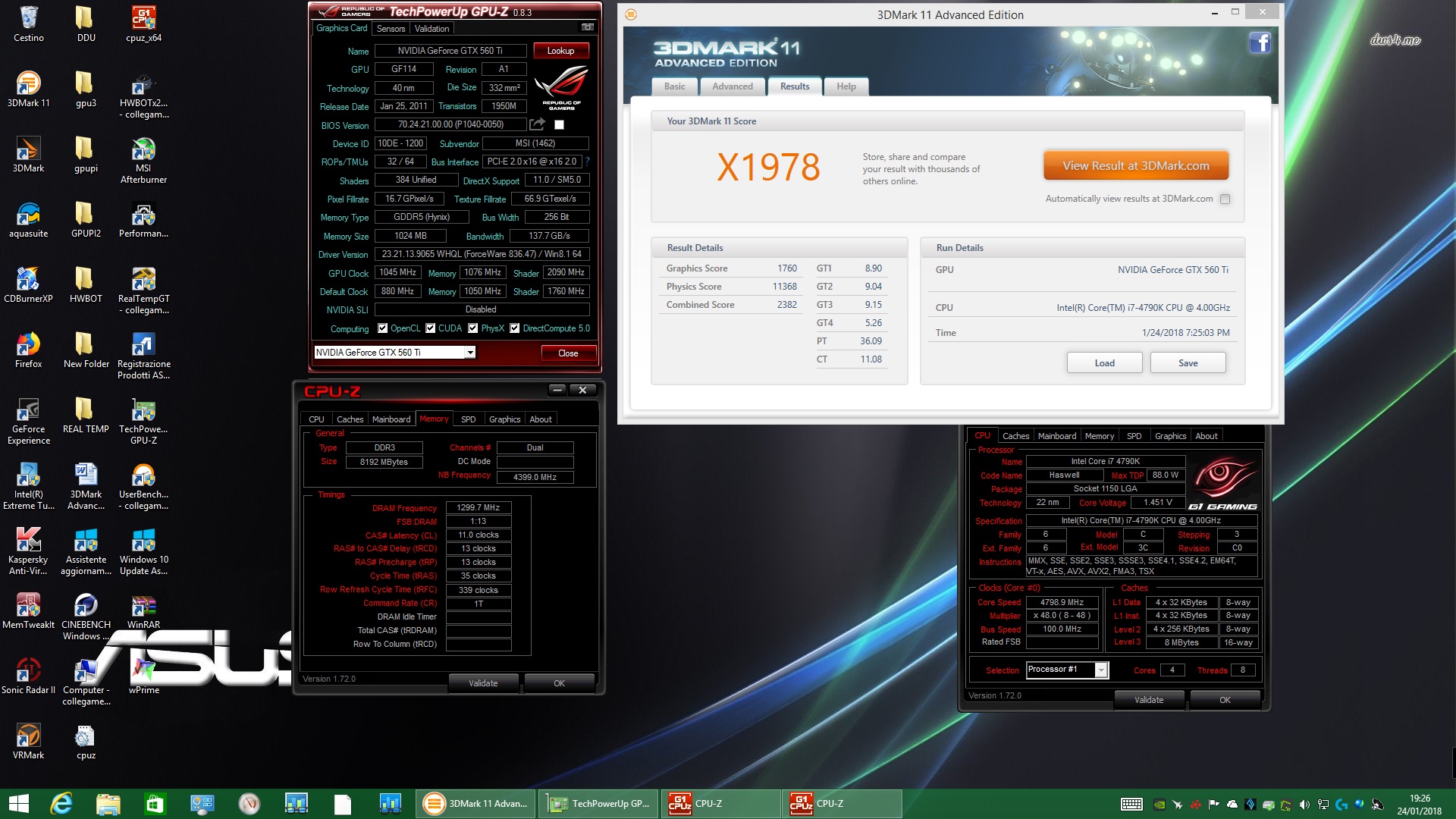Click Load button in Run Details
This screenshot has height=819, width=1456.
1104,363
